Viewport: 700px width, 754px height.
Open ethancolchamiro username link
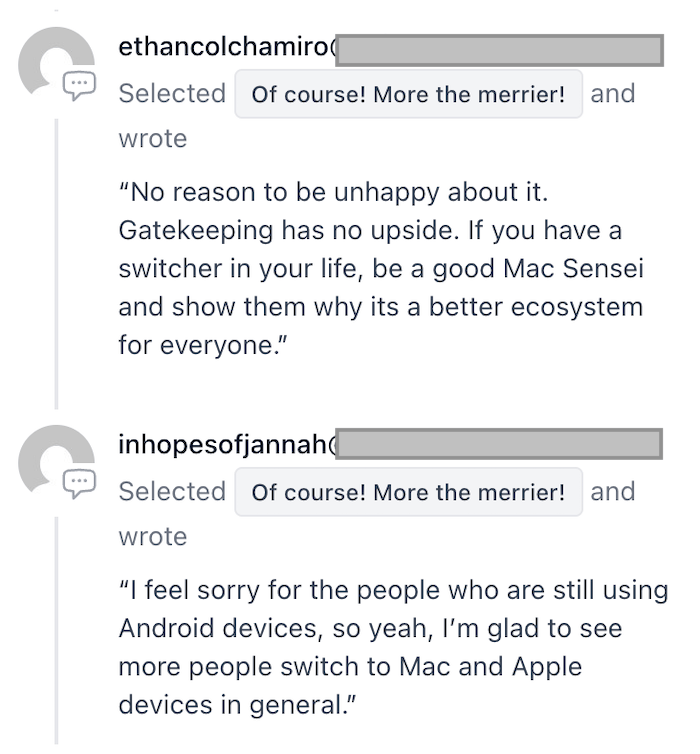[225, 47]
